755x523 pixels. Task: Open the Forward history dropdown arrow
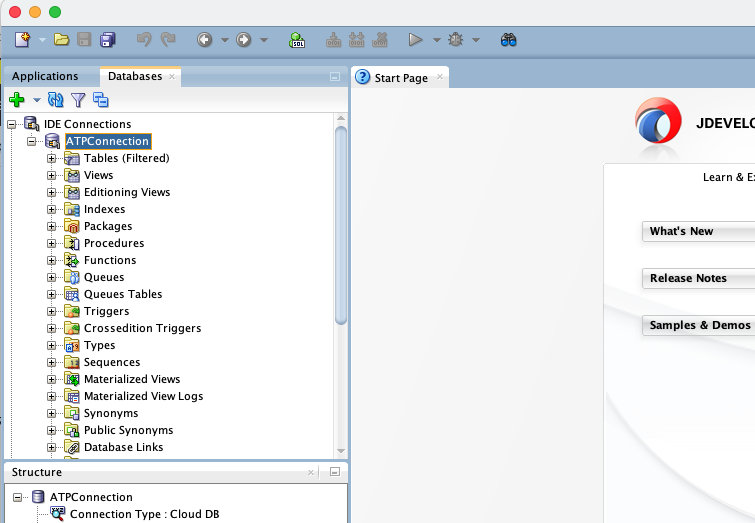coord(264,40)
